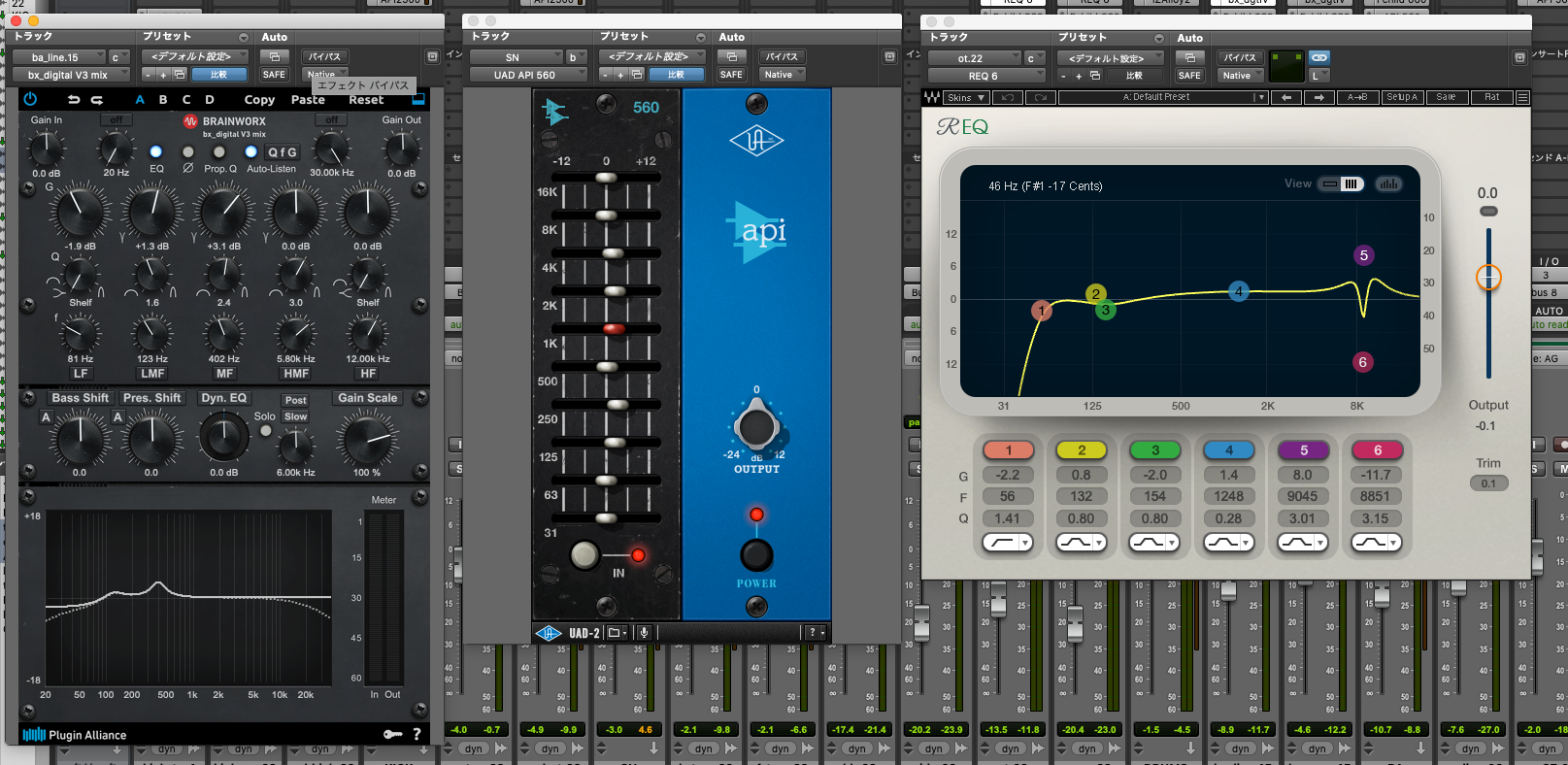Select bx_digital setting B
This screenshot has width=1568, height=765.
[163, 100]
